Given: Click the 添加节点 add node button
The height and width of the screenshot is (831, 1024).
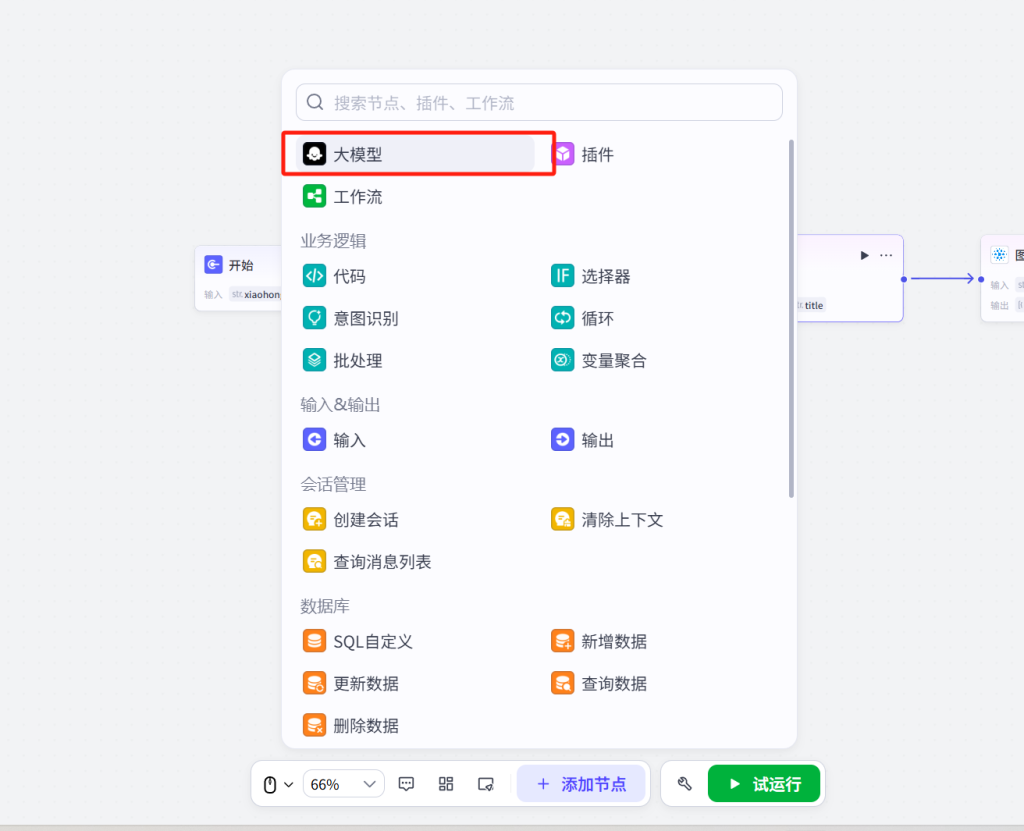Looking at the screenshot, I should coord(581,784).
